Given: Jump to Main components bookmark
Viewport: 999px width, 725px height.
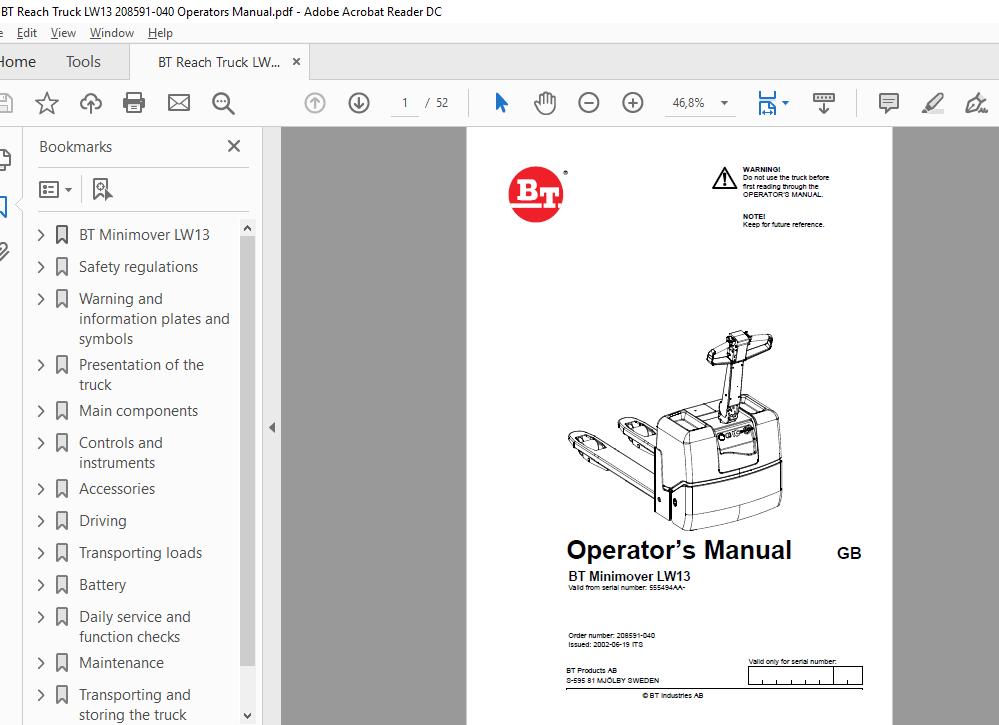Looking at the screenshot, I should [x=138, y=411].
